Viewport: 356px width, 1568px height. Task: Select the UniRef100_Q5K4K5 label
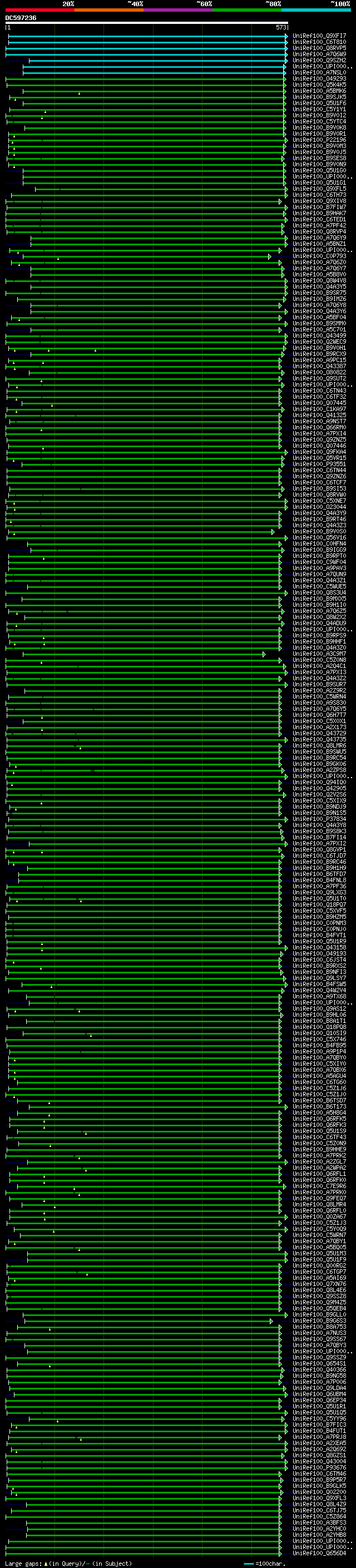[319, 85]
